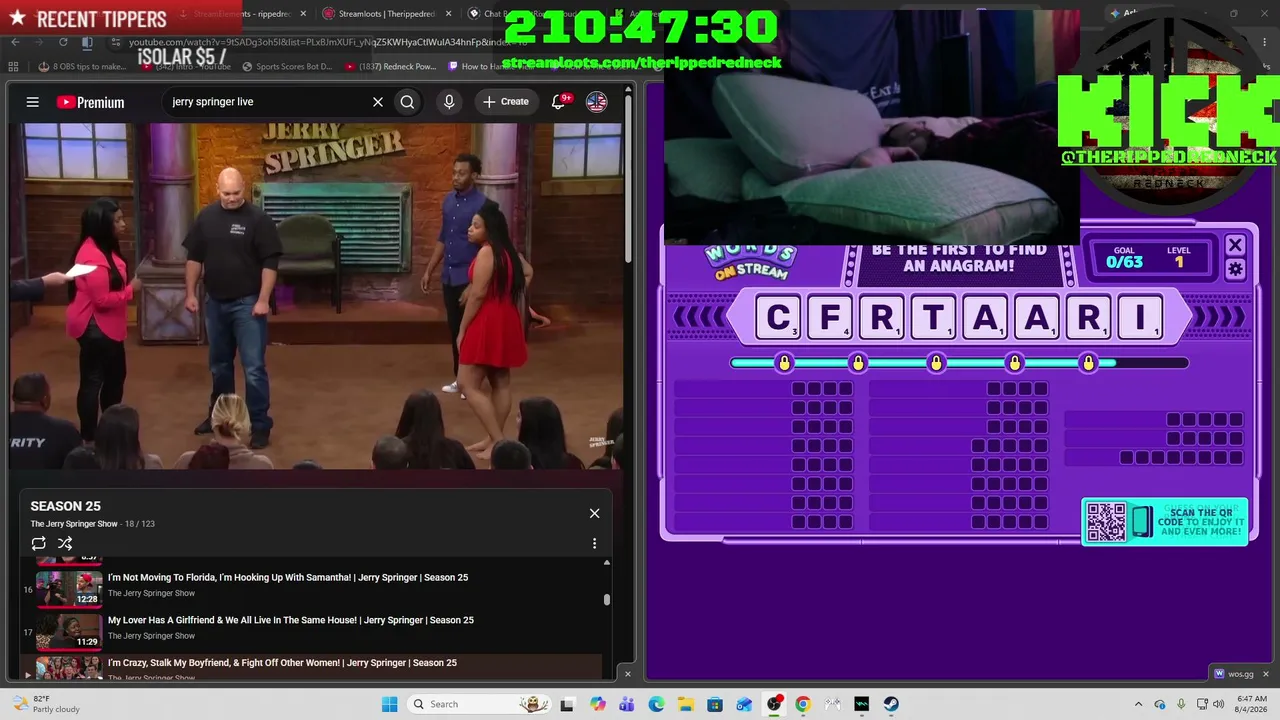Click the last lock on progress bar
This screenshot has height=720, width=1280.
pos(1089,362)
